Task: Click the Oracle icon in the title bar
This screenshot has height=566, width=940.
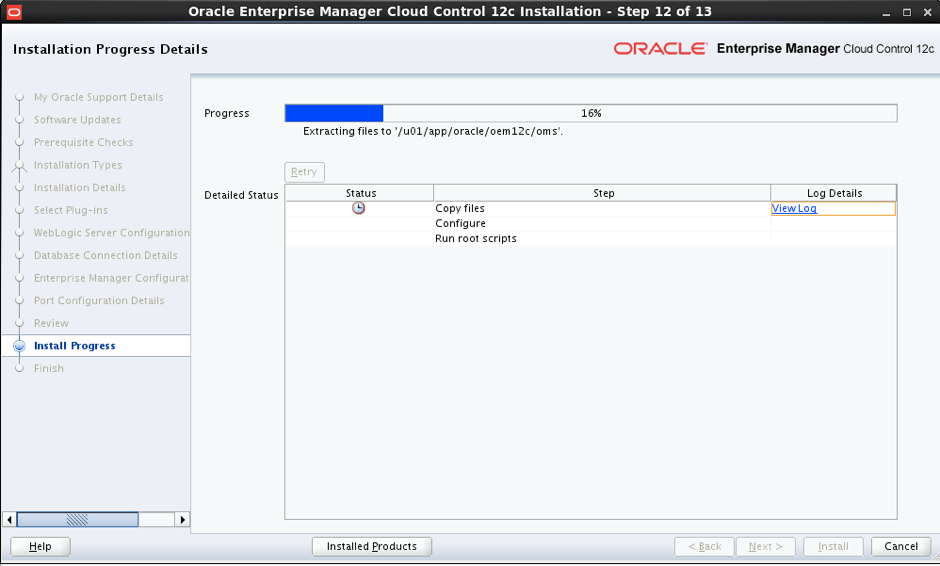Action: (x=14, y=11)
